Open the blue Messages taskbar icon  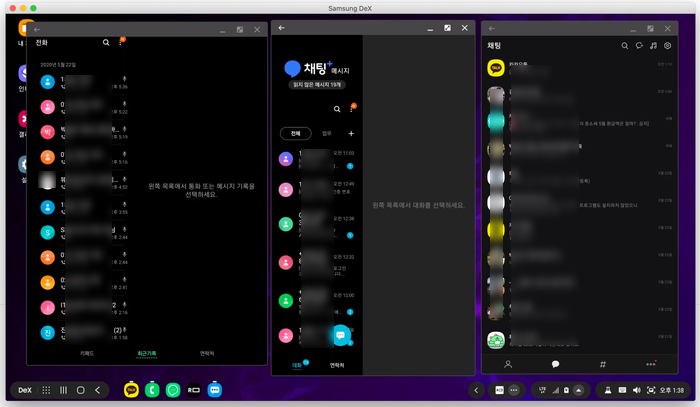(215, 390)
